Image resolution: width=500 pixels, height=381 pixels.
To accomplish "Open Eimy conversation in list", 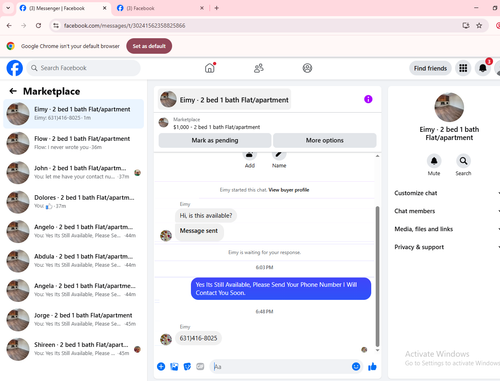I will point(74,114).
